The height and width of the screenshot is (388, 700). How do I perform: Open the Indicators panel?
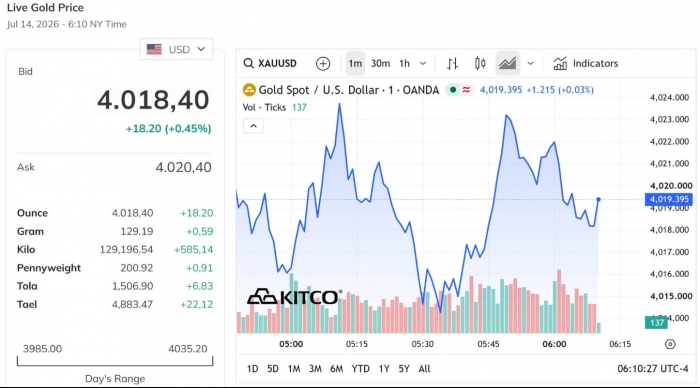coord(586,63)
